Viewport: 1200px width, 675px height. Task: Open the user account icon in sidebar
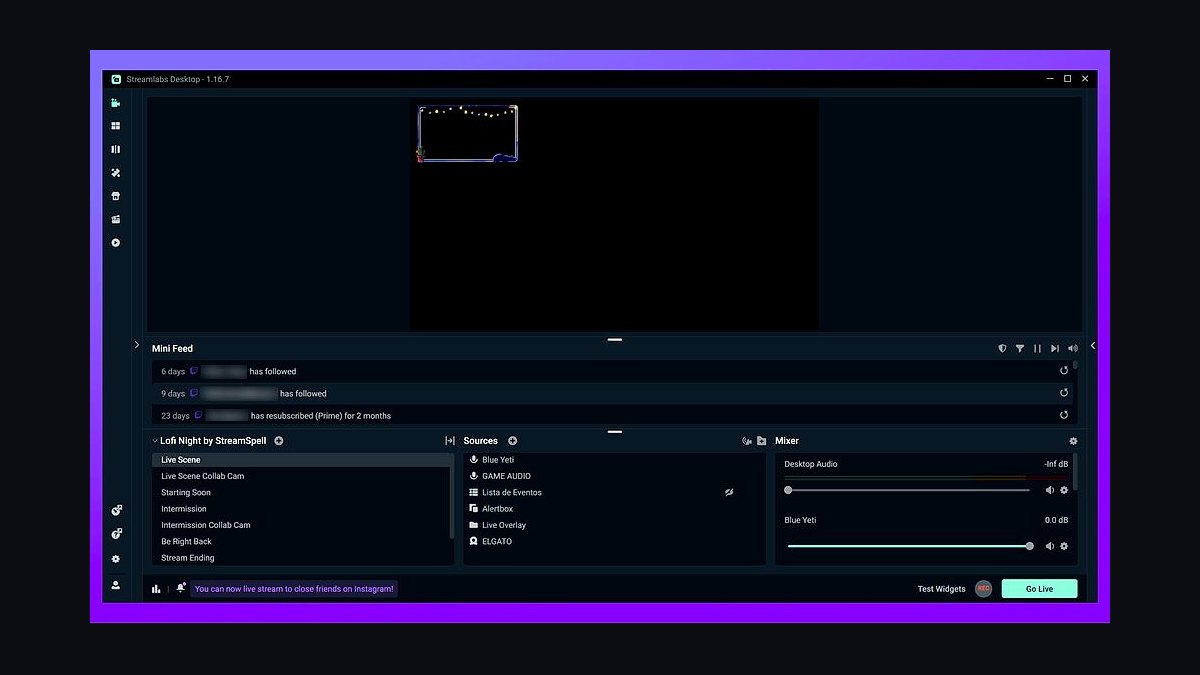tap(116, 585)
